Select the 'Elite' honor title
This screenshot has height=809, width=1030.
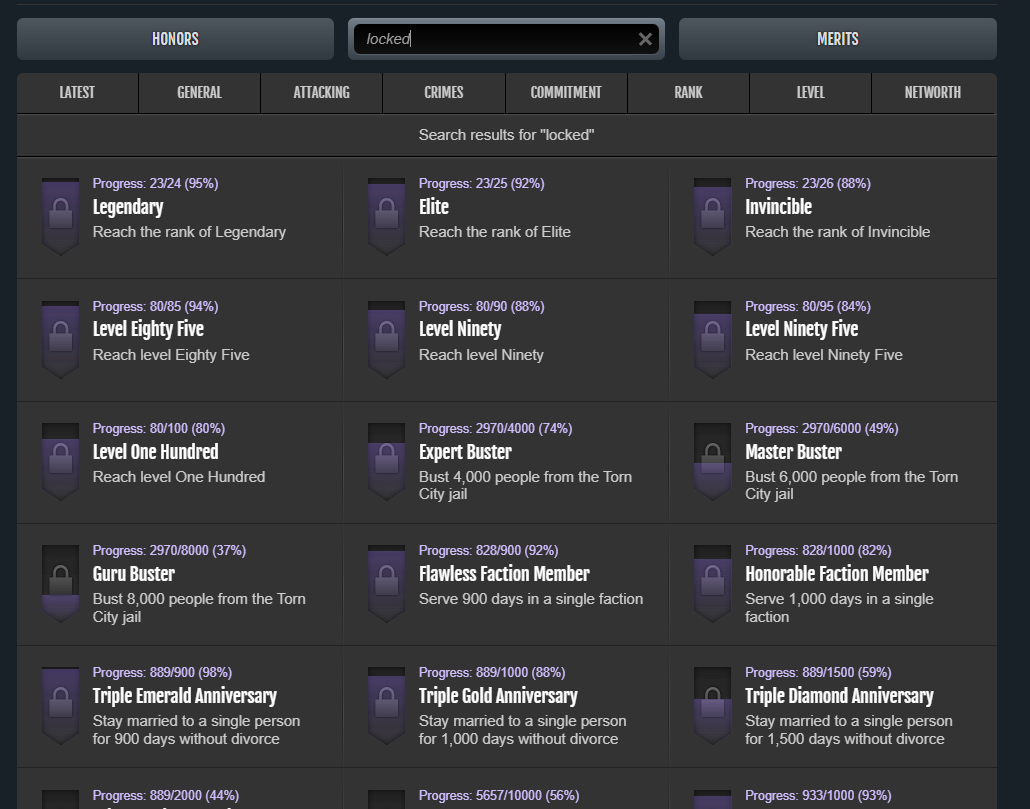(x=434, y=207)
